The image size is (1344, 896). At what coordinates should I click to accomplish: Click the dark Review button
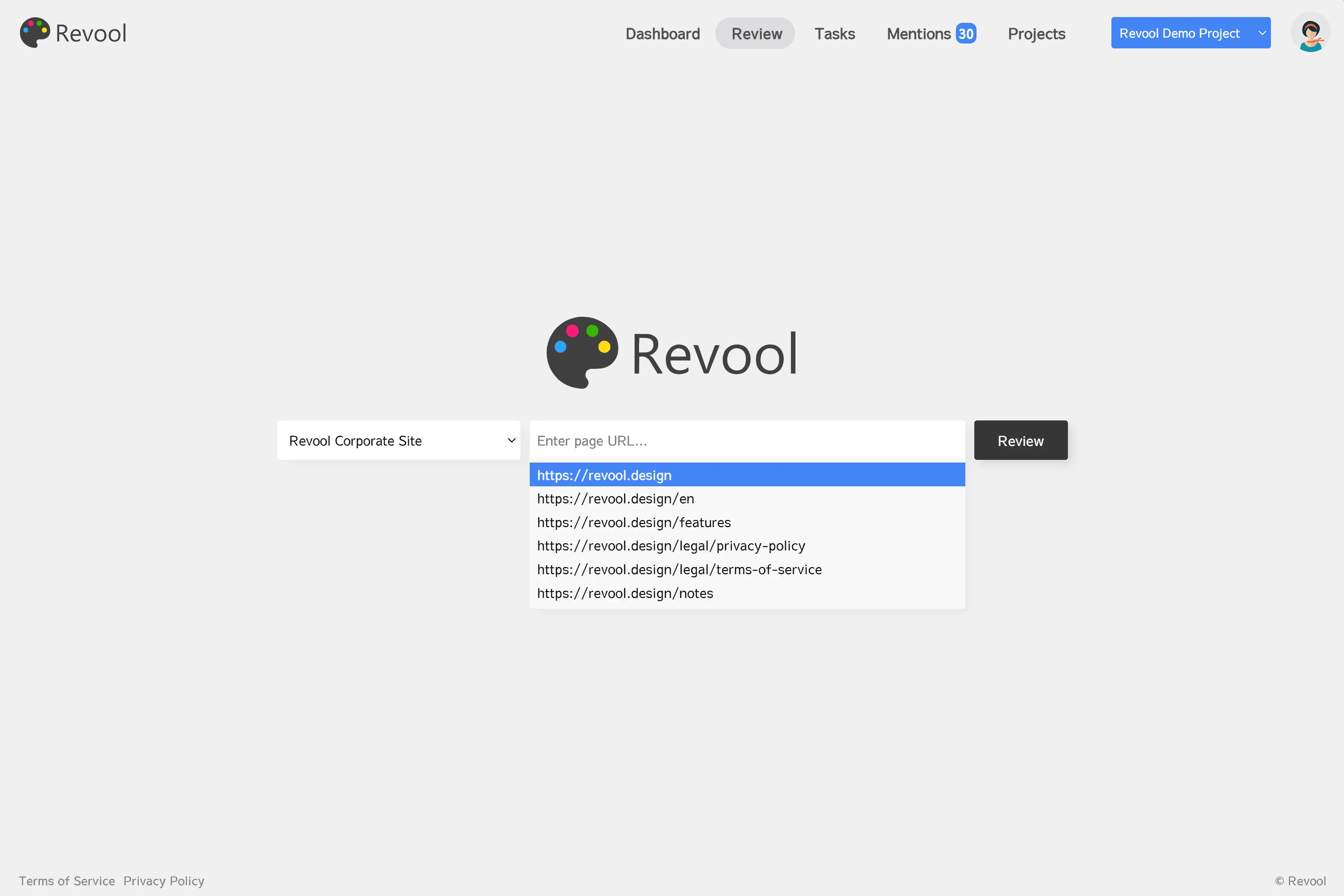(x=1020, y=441)
